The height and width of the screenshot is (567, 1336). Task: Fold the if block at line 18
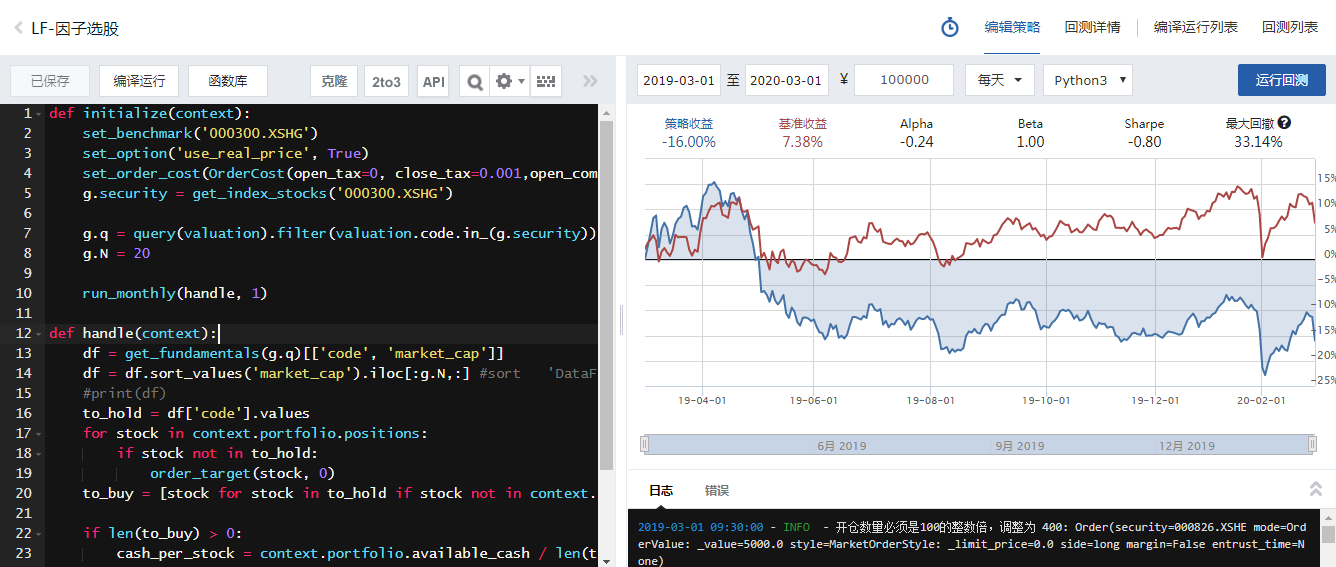(x=41, y=453)
